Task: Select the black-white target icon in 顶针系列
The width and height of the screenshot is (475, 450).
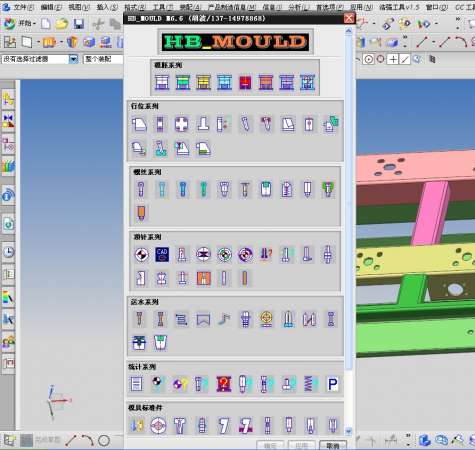Action: (141, 255)
